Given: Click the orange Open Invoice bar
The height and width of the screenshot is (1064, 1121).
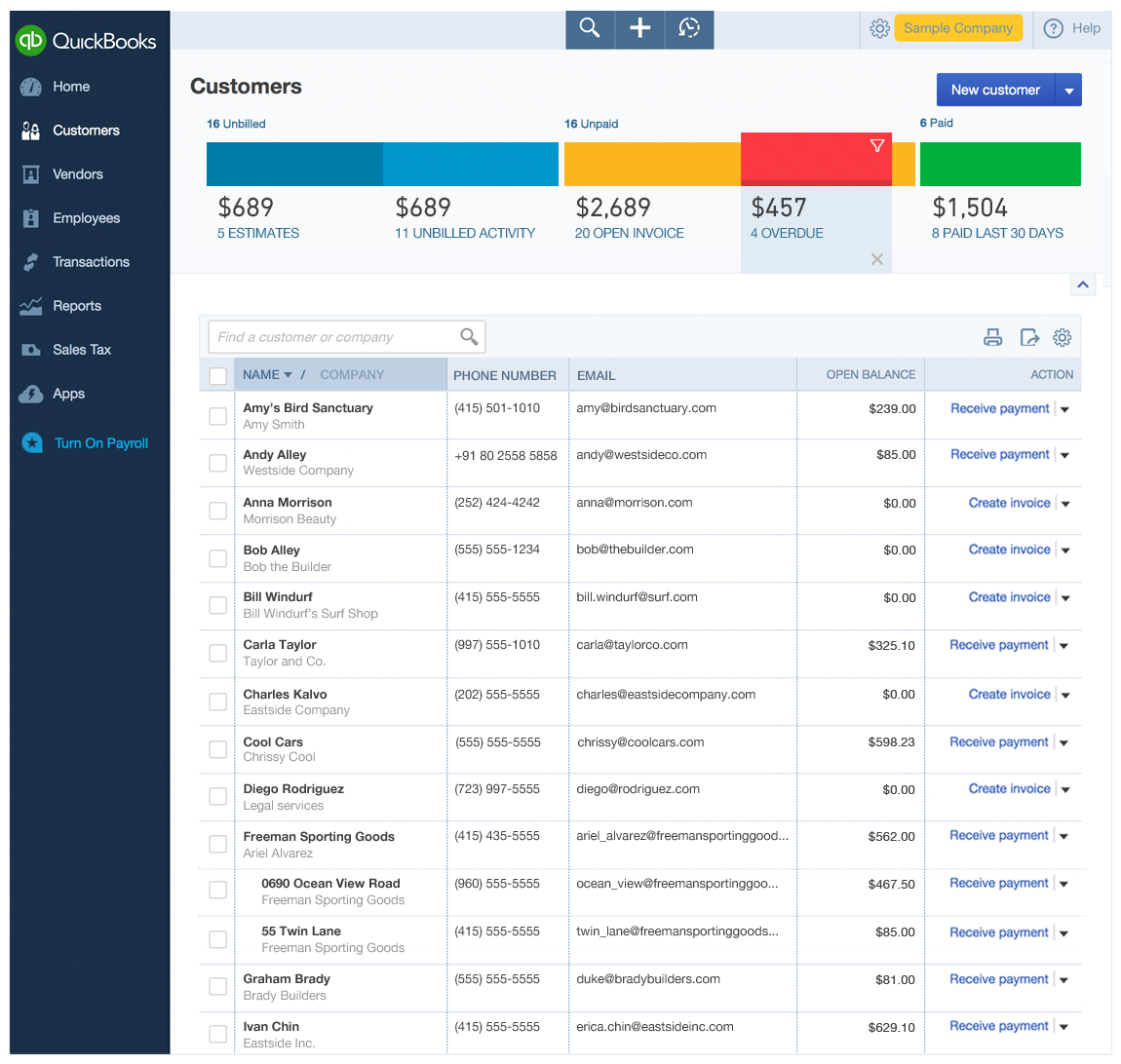Looking at the screenshot, I should 652,165.
